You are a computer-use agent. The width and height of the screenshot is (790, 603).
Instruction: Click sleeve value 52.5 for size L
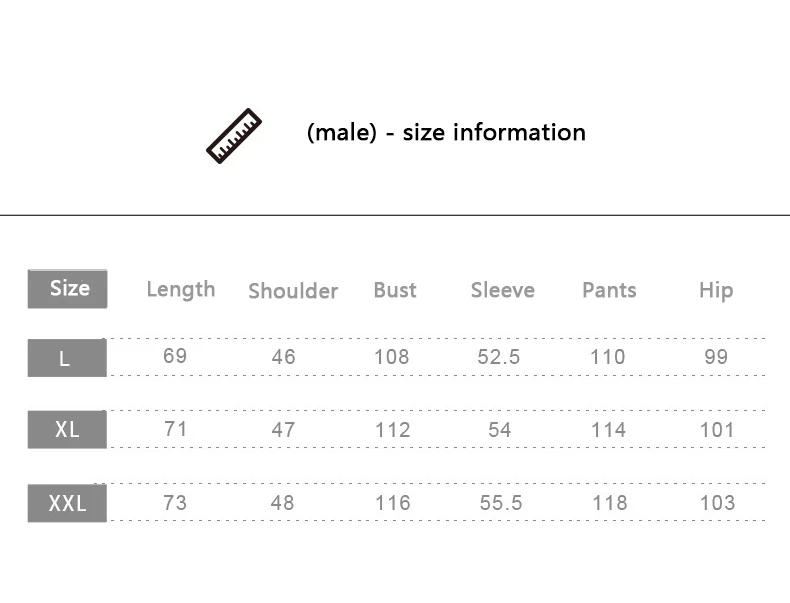tap(499, 357)
